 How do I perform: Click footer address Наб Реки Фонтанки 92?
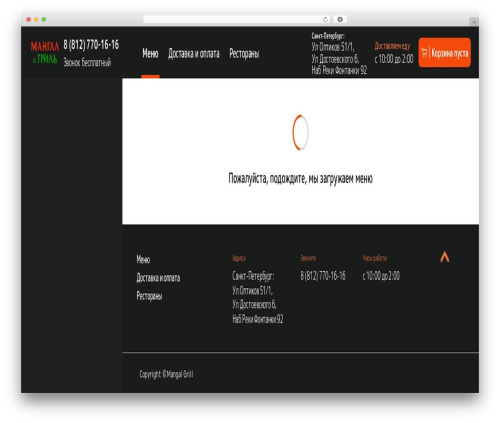pos(258,319)
